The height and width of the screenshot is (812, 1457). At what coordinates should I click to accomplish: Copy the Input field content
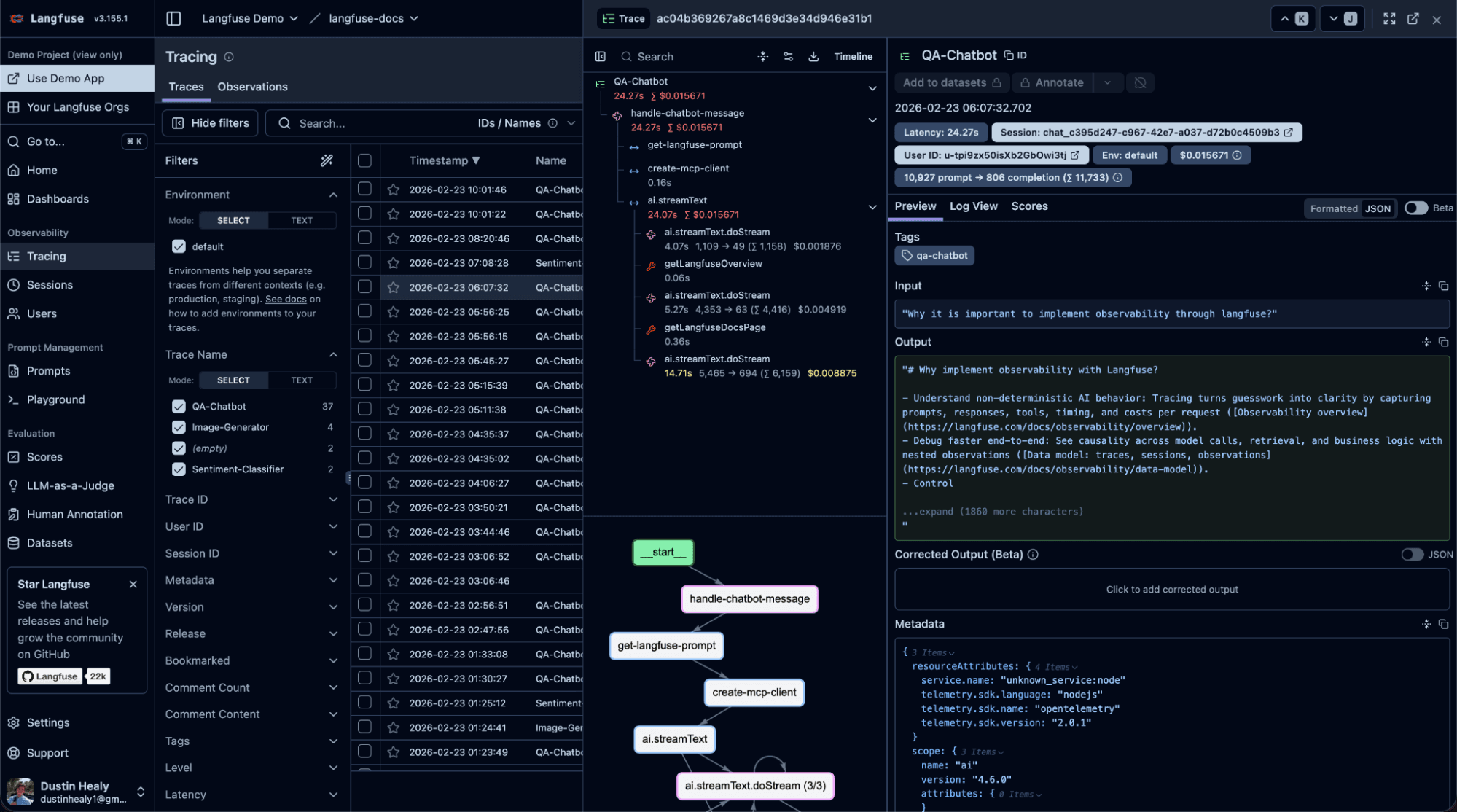click(1443, 286)
